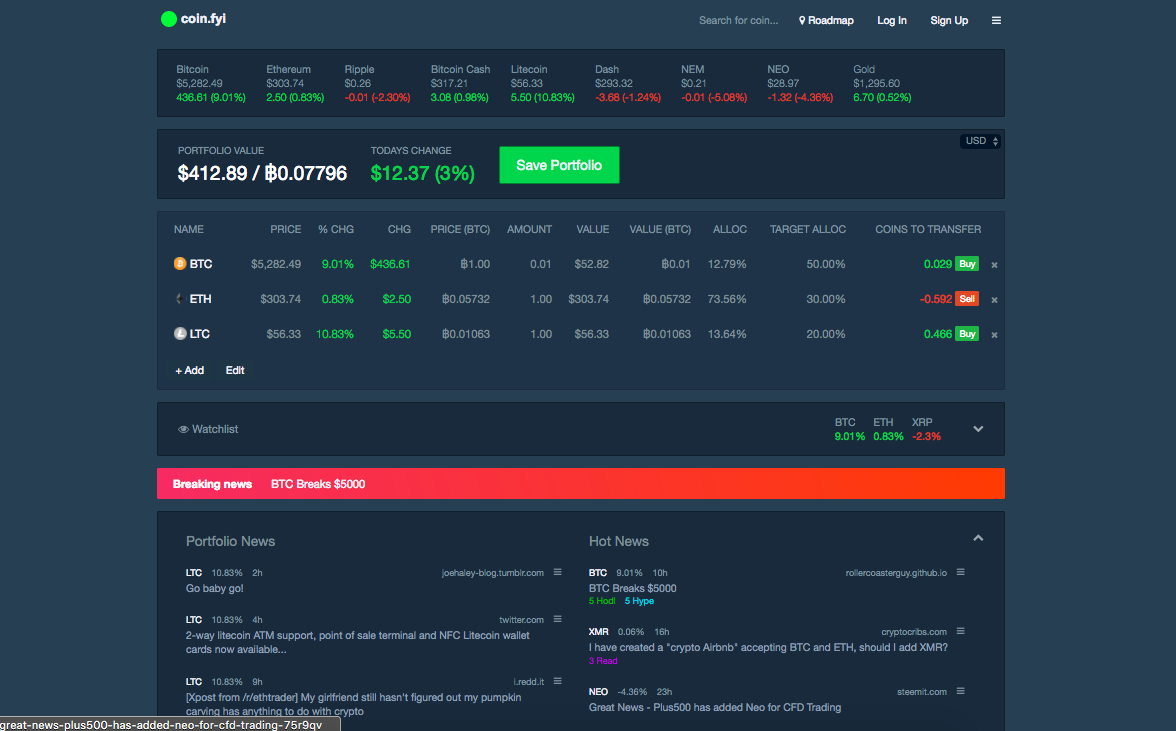Viewport: 1176px width, 731px height.
Task: Click the rollercoasterguy.github.io source link
Action: coord(896,573)
